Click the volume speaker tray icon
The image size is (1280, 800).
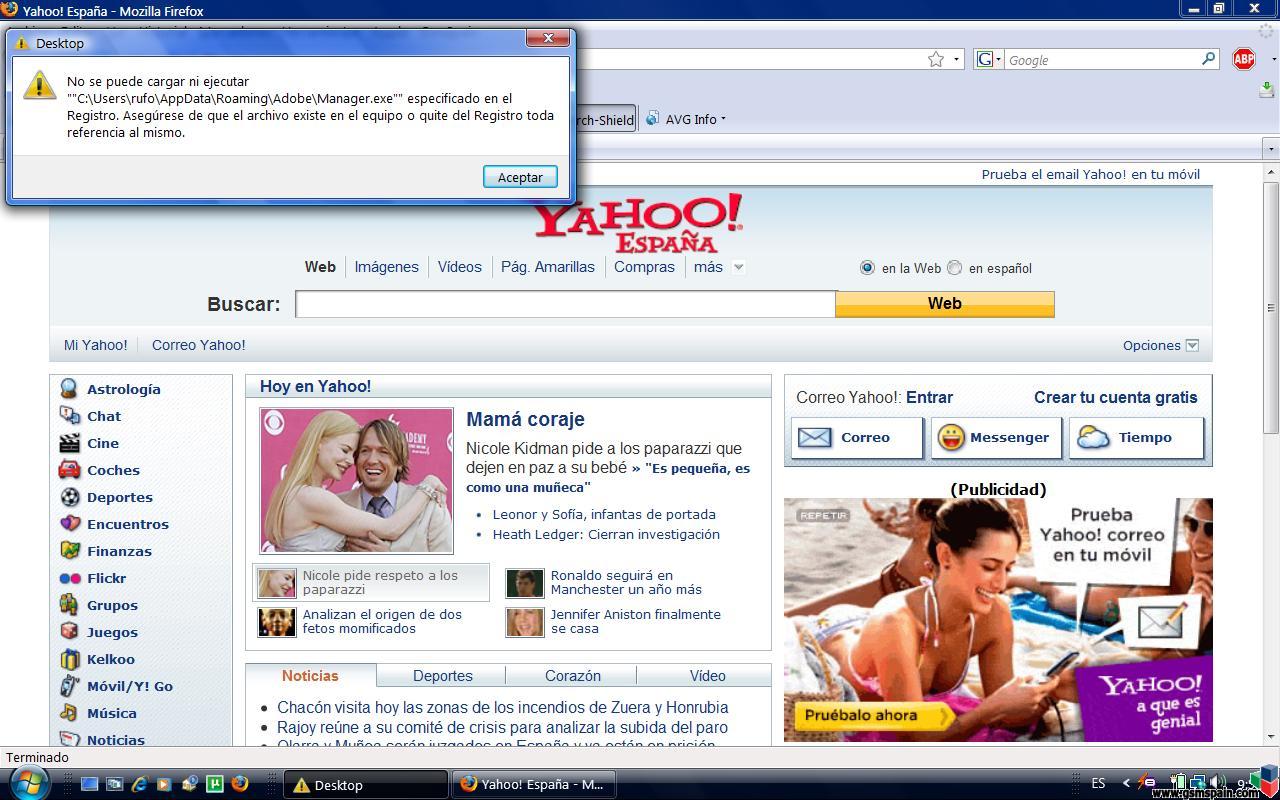pos(1217,783)
